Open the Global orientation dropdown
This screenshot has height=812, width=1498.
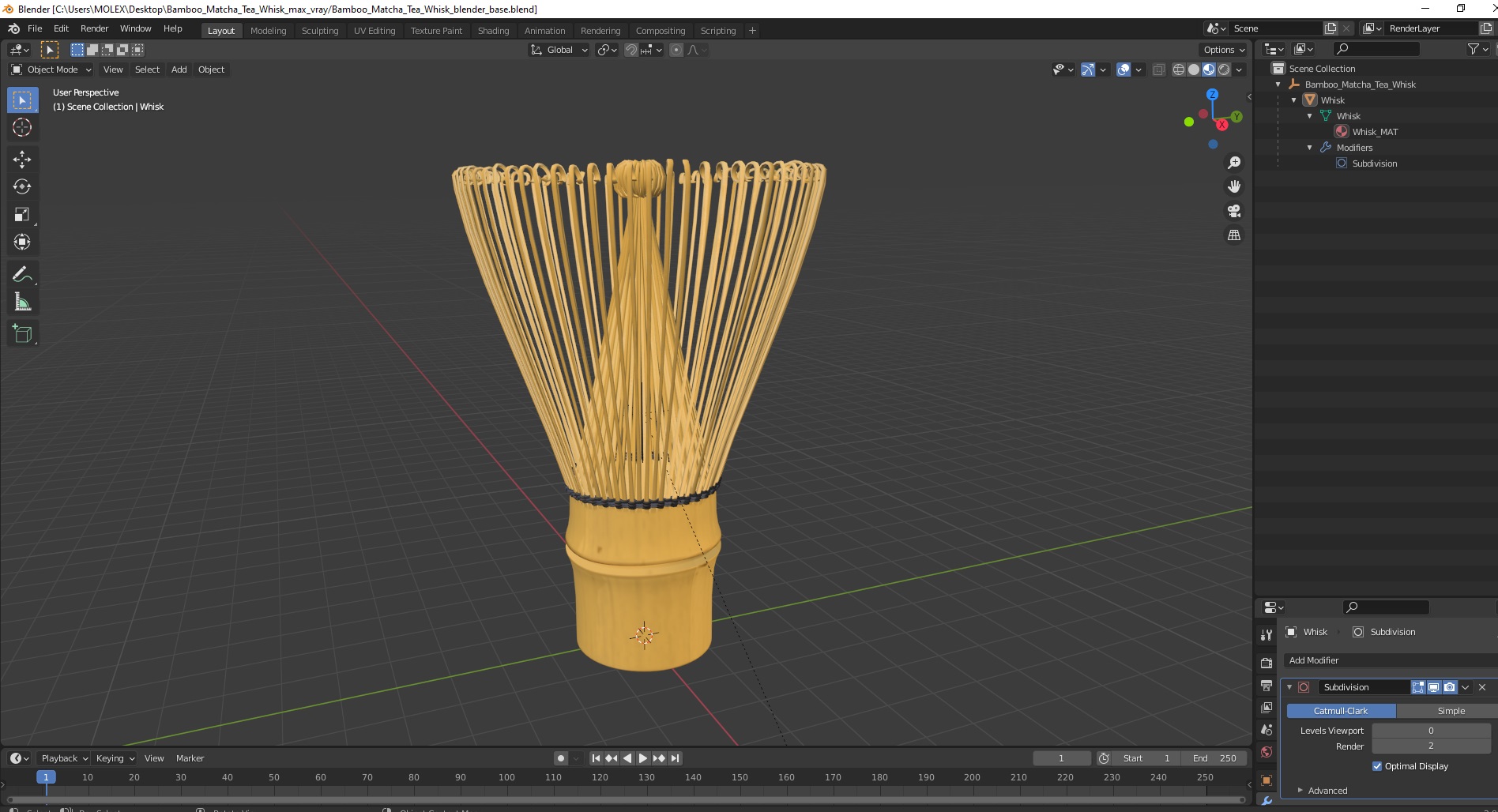[559, 50]
